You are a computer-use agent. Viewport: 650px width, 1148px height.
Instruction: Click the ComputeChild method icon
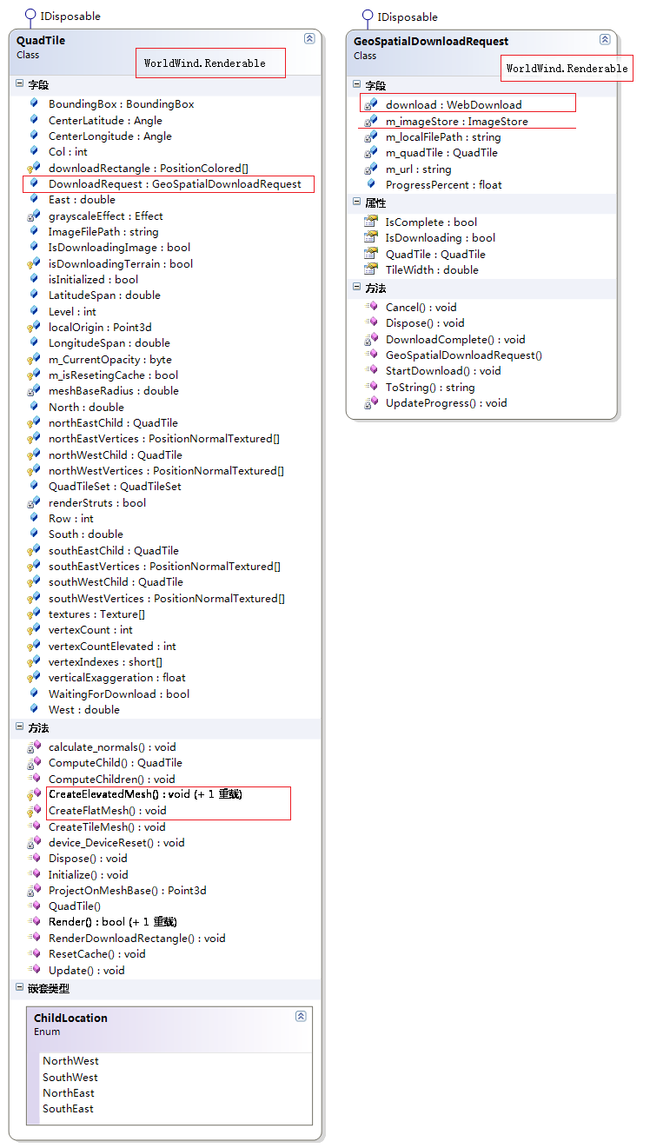[34, 763]
